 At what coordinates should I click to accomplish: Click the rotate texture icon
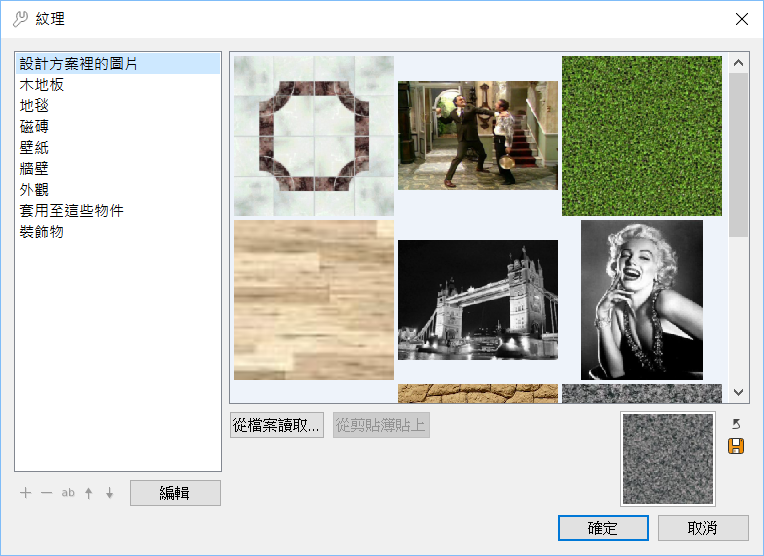736,424
